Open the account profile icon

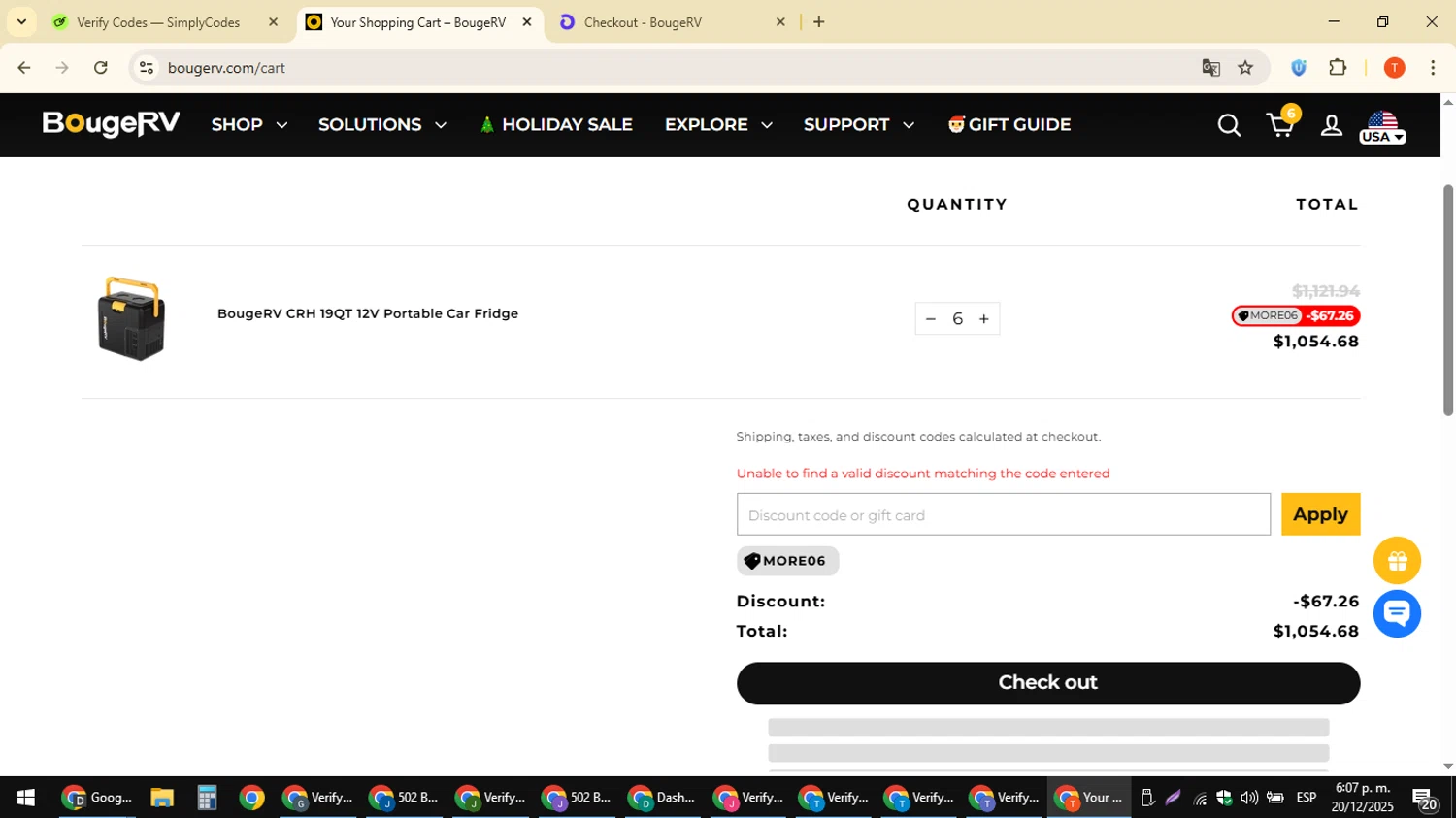(x=1332, y=125)
